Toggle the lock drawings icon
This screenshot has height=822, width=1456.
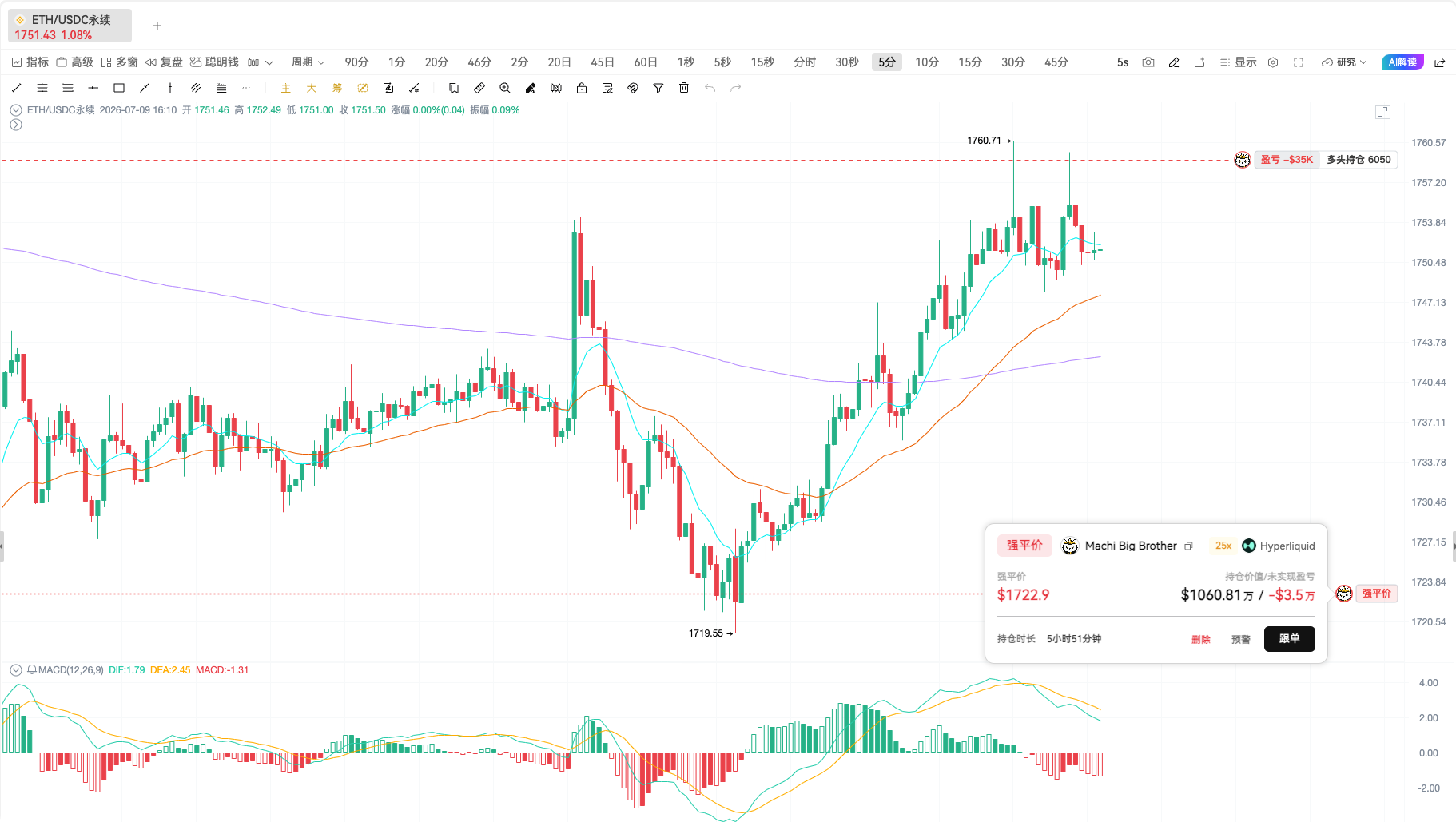(582, 88)
